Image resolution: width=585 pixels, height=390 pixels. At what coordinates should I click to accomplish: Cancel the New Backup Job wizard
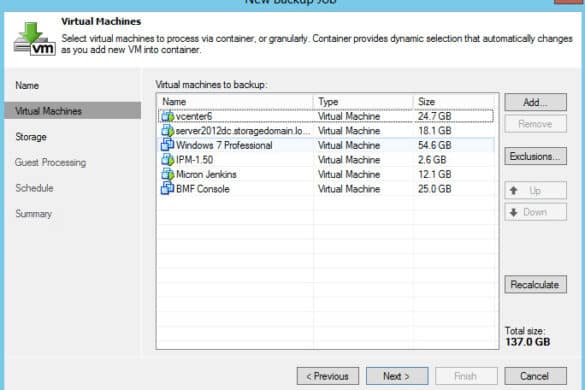(535, 376)
